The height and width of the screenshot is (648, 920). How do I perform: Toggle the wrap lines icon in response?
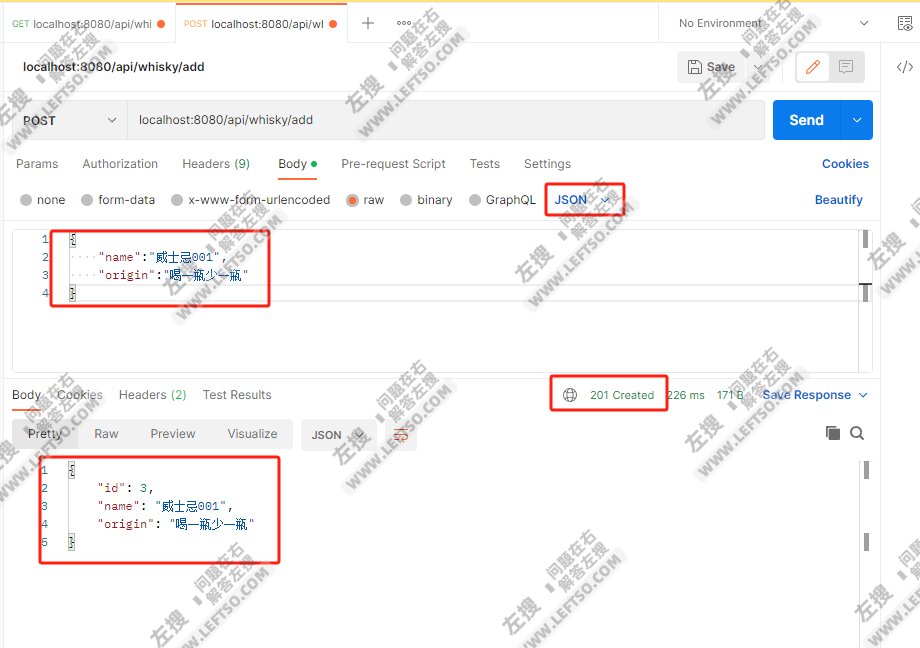(x=401, y=435)
